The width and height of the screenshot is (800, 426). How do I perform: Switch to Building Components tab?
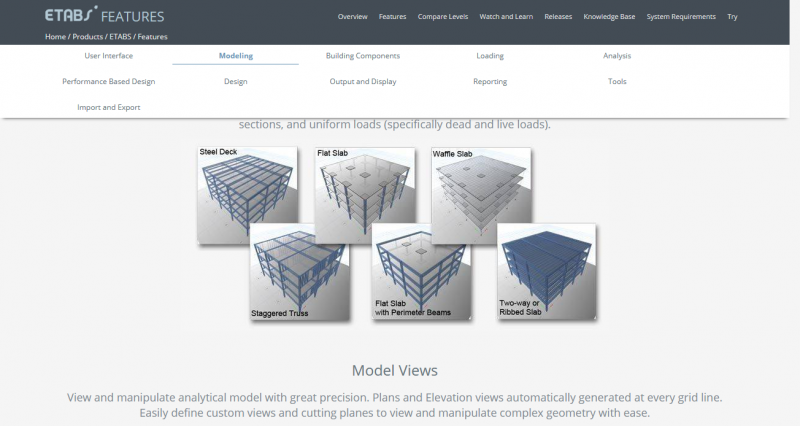tap(363, 56)
